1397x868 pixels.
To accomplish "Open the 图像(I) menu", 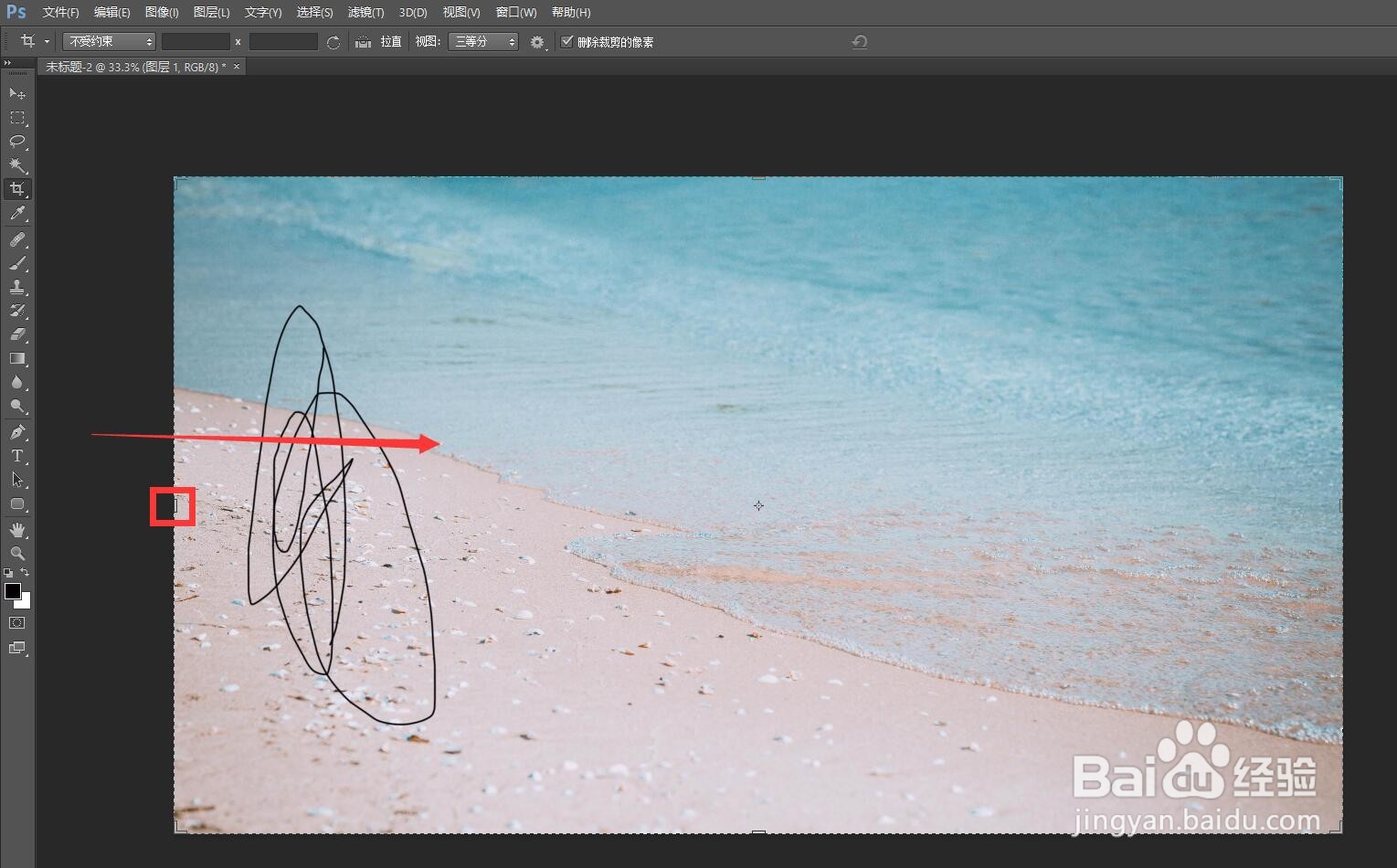I will (162, 12).
